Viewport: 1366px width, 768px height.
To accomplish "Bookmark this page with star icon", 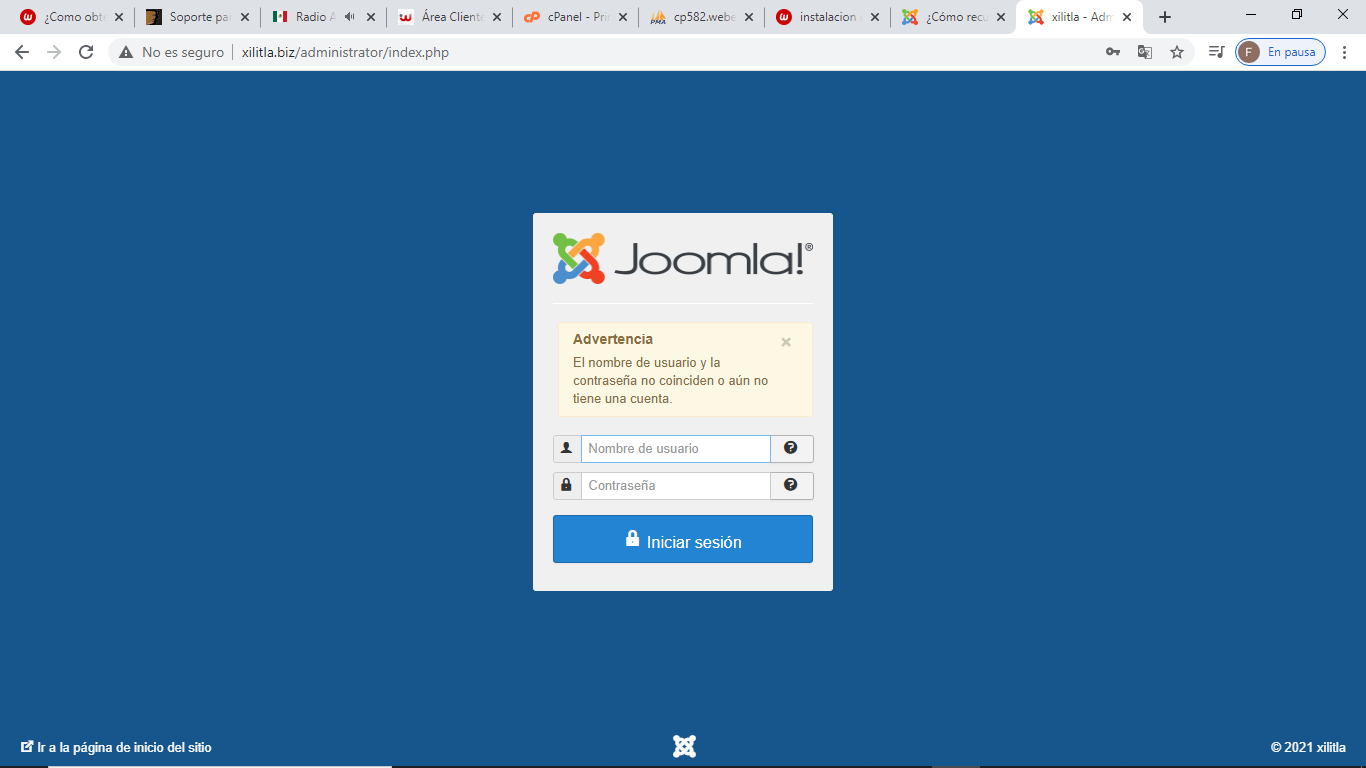I will 1177,52.
